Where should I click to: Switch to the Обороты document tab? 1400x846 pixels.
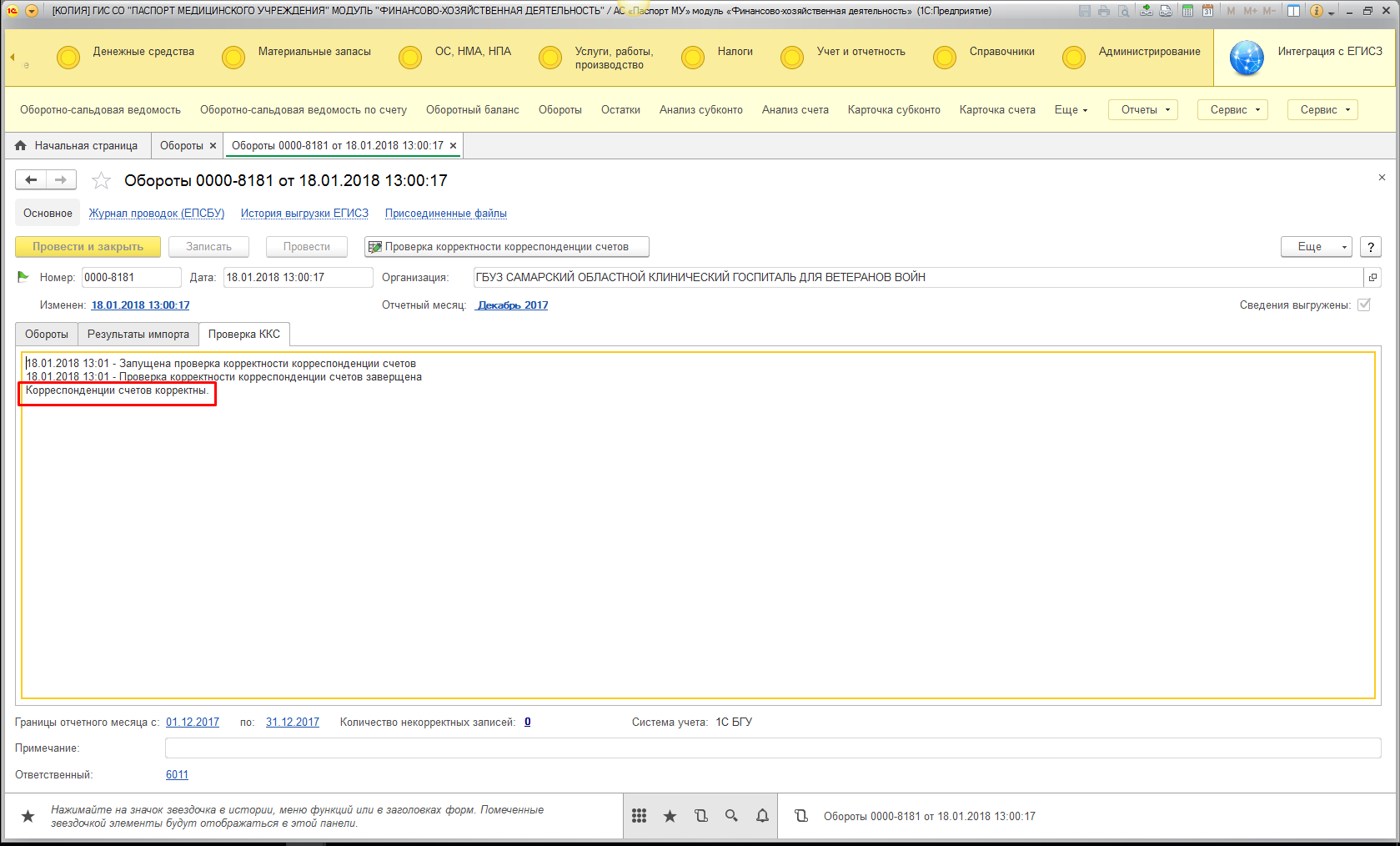[181, 146]
